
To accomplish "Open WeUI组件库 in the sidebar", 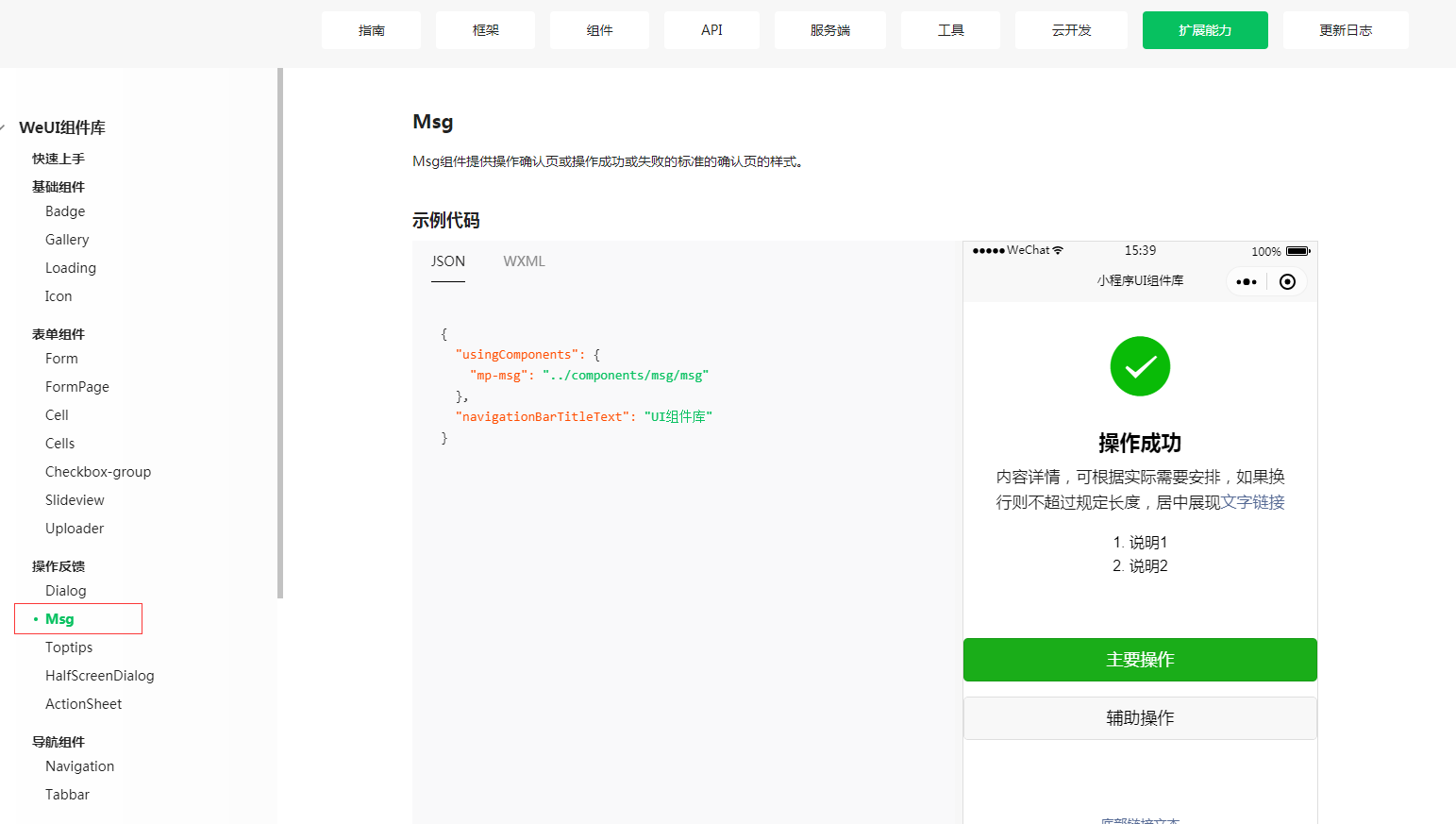I will click(62, 127).
